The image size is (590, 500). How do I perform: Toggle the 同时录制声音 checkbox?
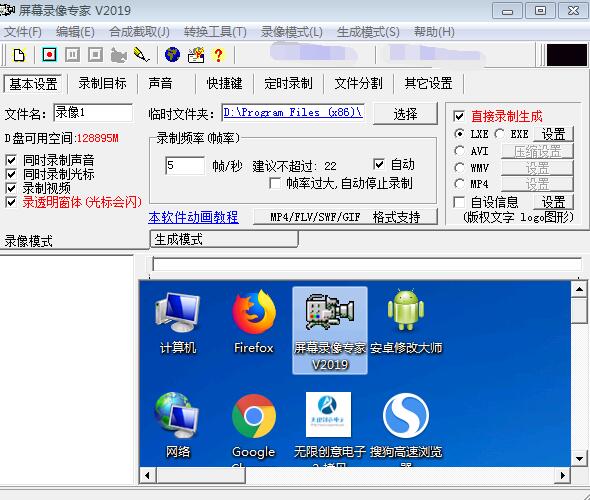coord(11,160)
